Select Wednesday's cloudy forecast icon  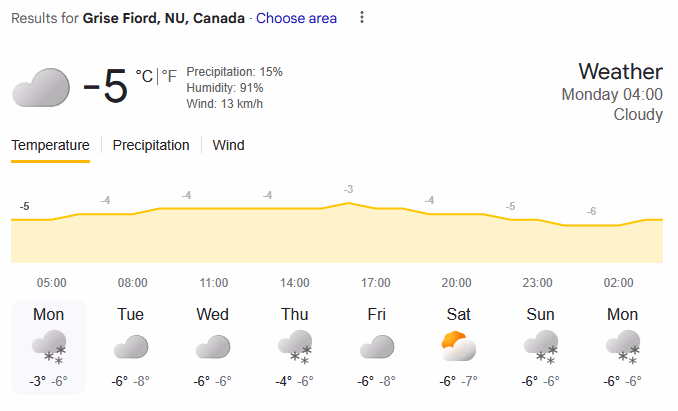(213, 347)
